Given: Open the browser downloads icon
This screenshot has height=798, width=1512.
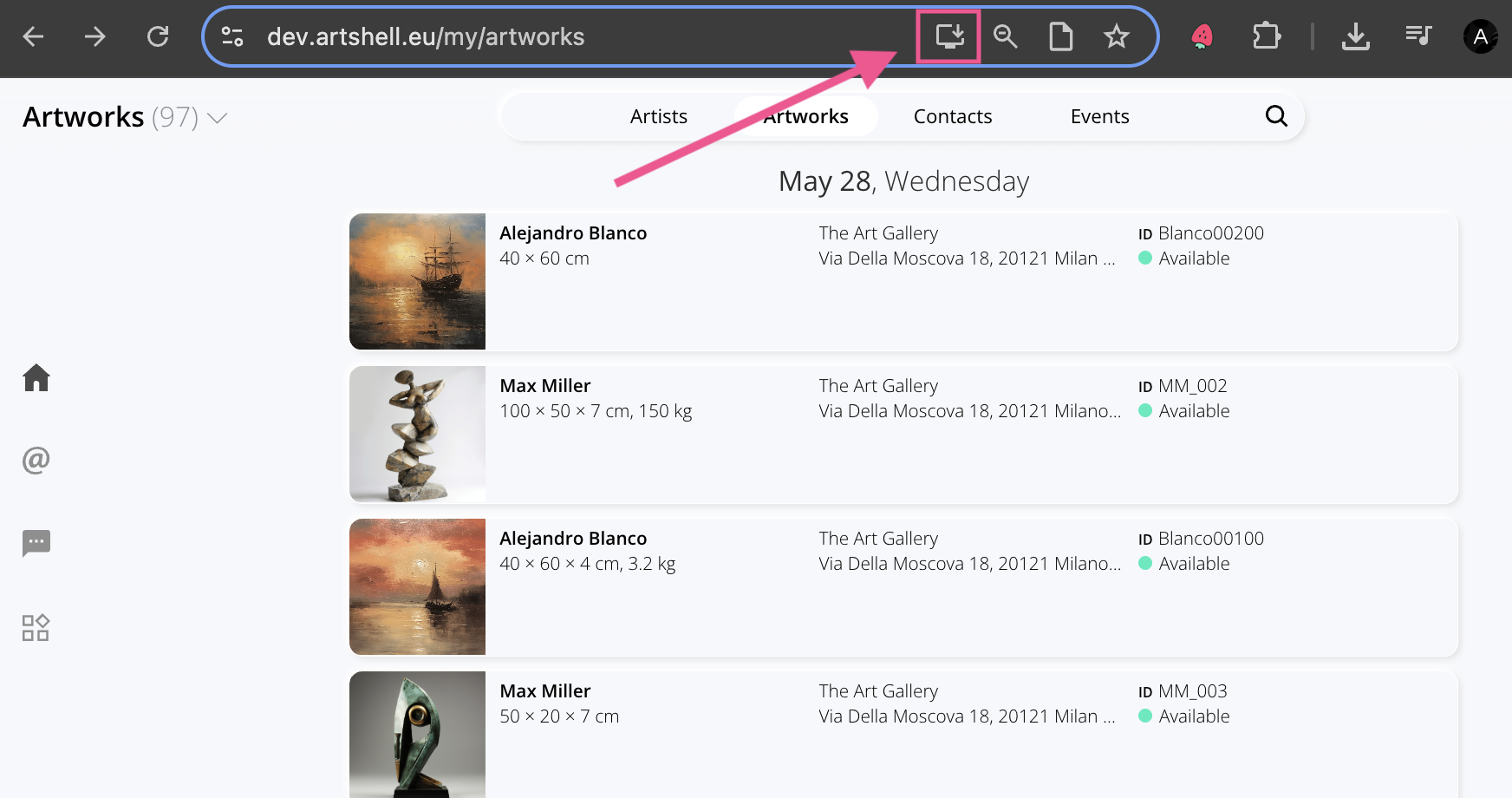Looking at the screenshot, I should click(1355, 36).
